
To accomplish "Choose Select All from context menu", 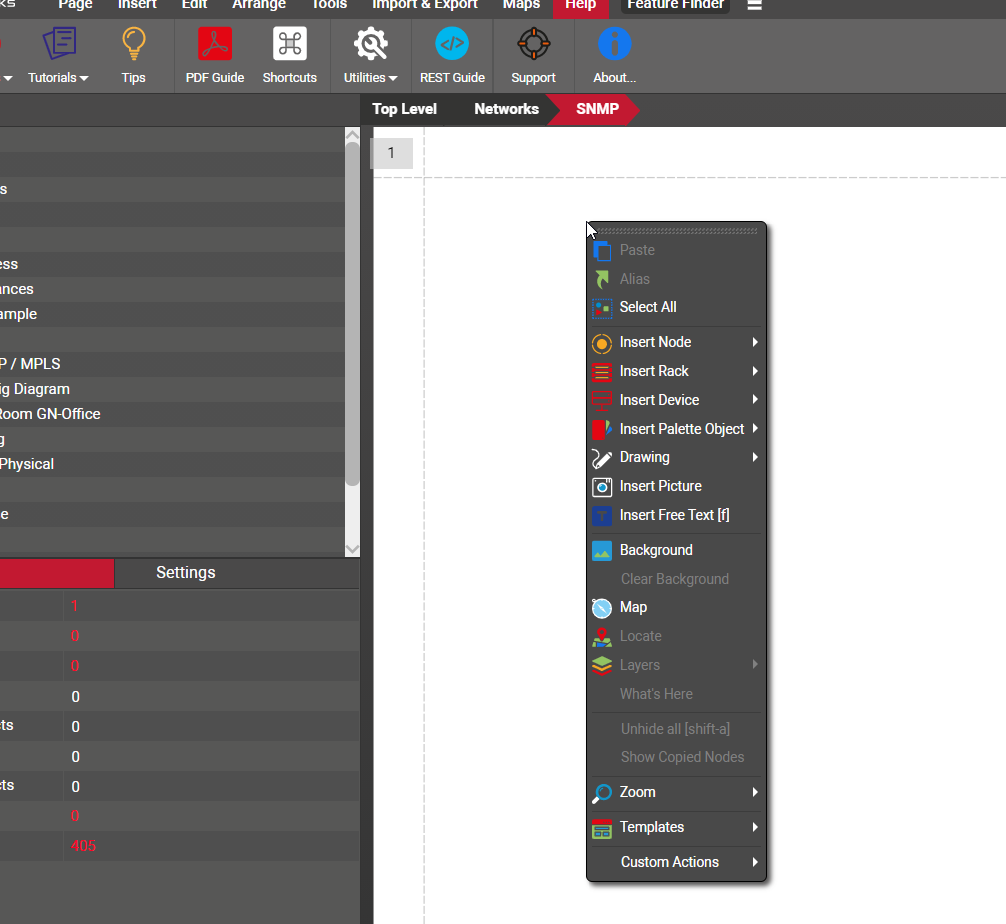I will pyautogui.click(x=647, y=308).
